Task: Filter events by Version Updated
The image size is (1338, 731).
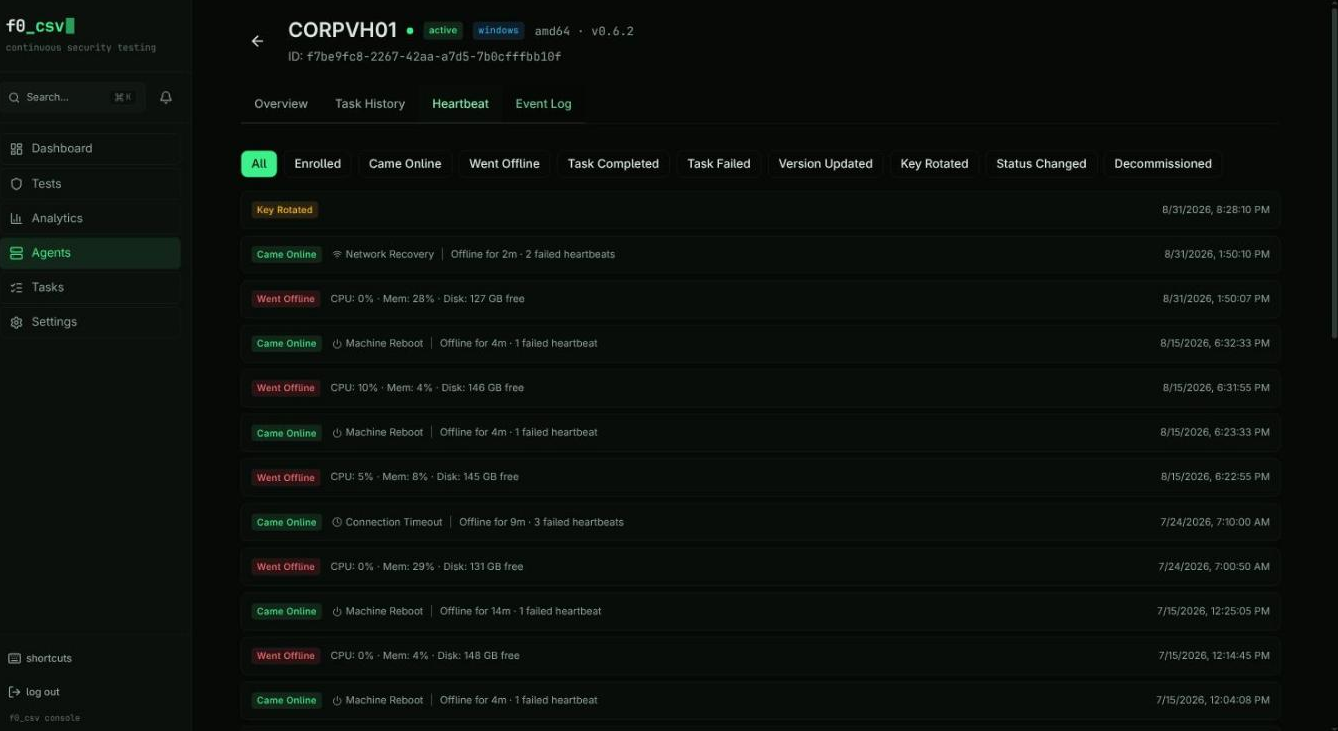Action: (x=825, y=164)
